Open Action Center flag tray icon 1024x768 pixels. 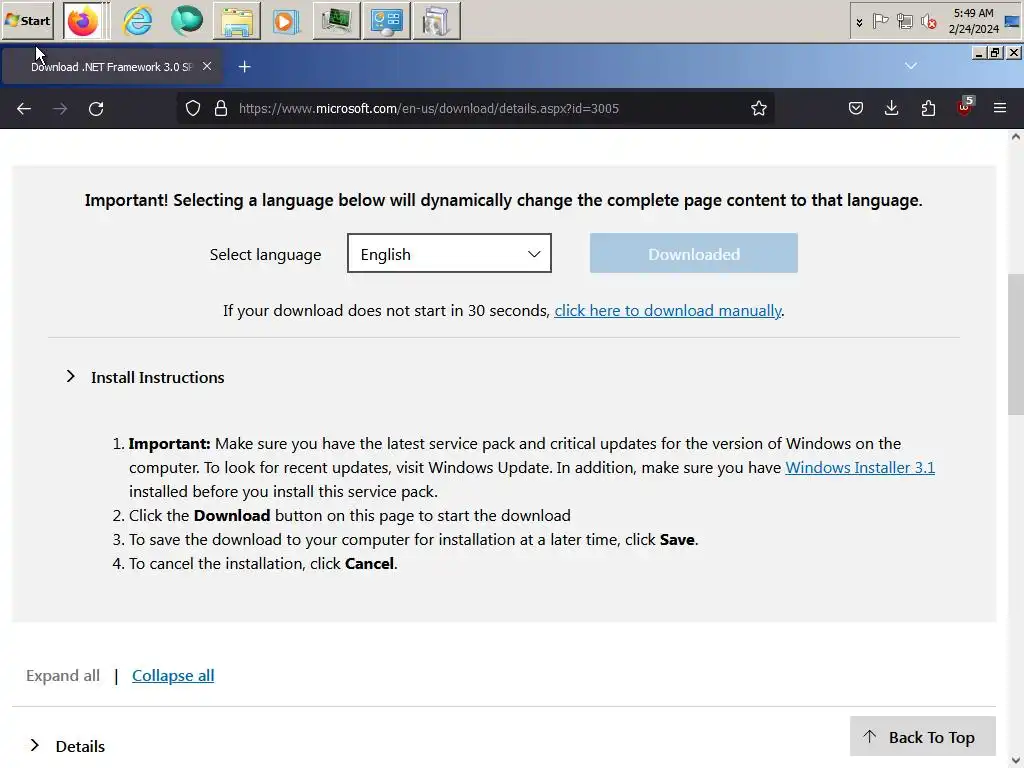coord(880,22)
